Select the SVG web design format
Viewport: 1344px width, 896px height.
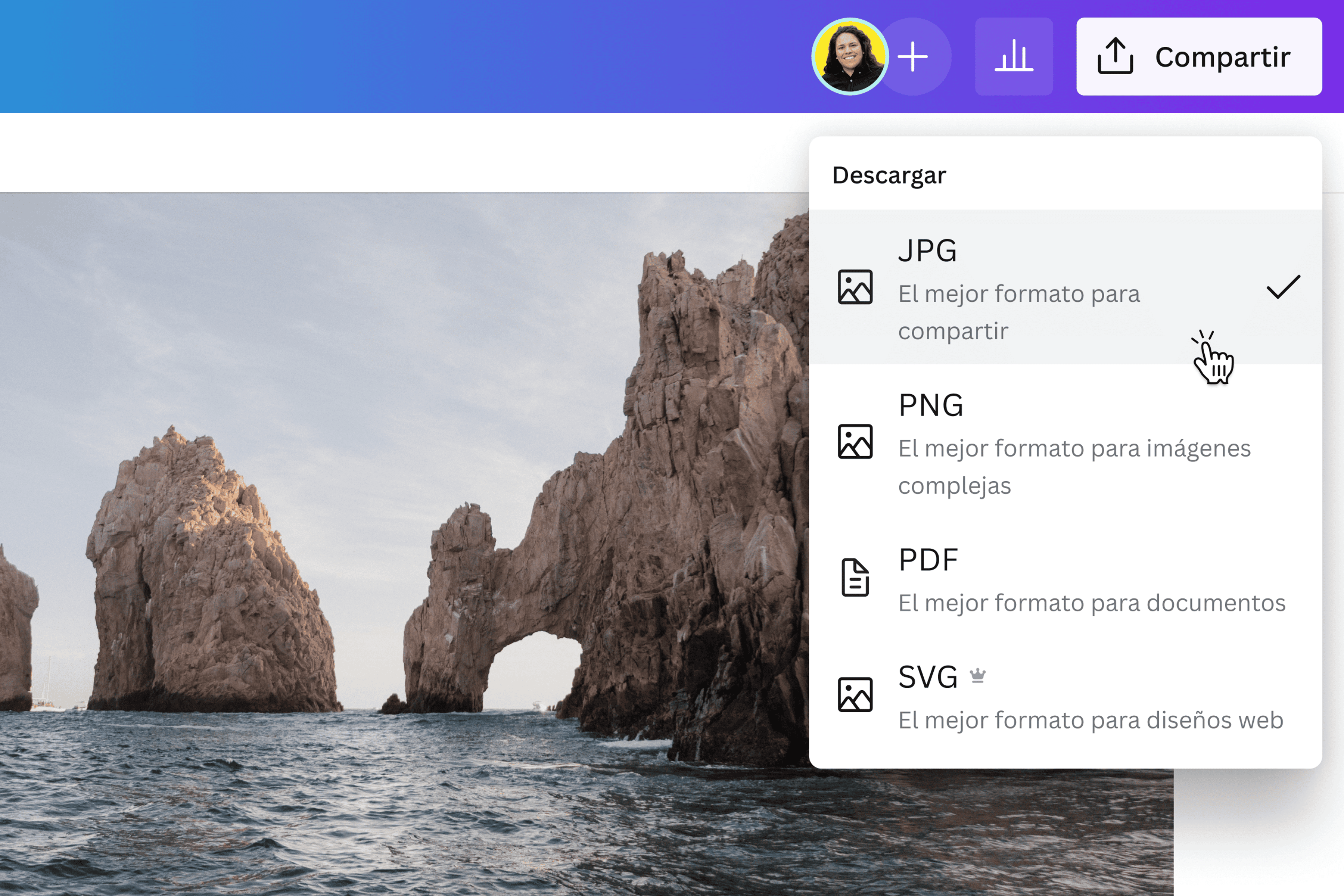pyautogui.click(x=1065, y=694)
